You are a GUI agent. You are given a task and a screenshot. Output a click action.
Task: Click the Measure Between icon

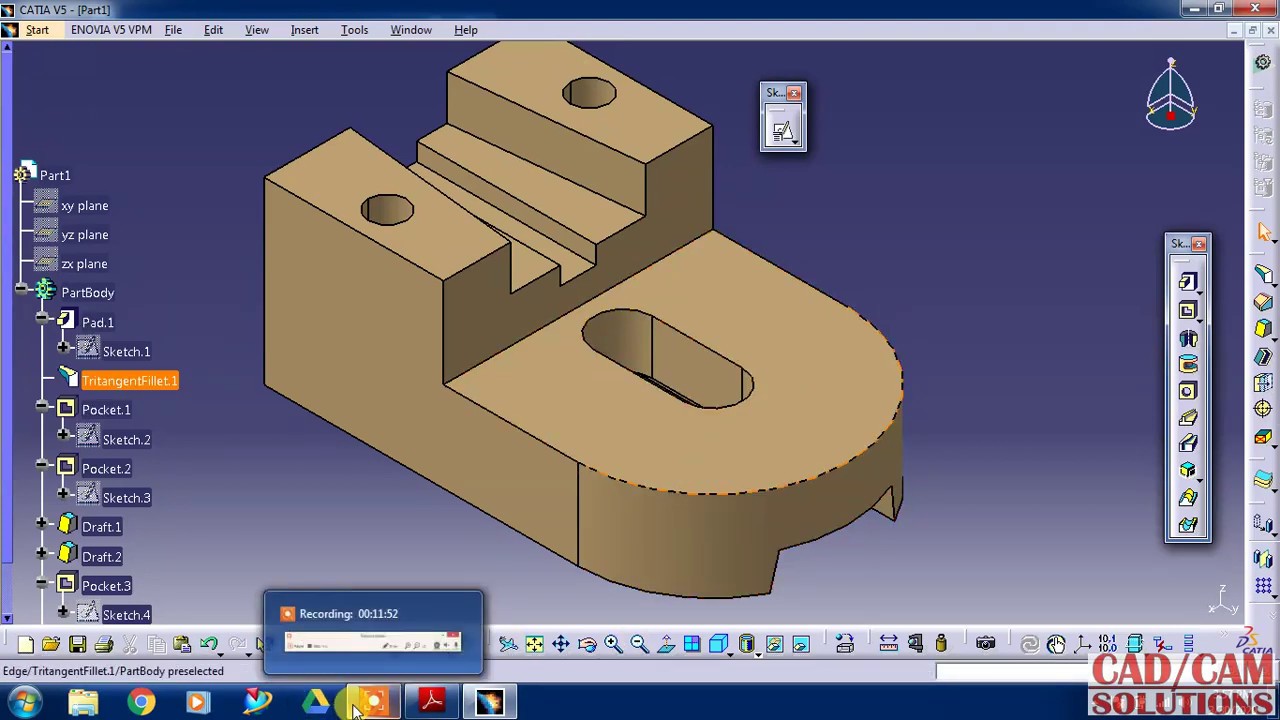(888, 645)
